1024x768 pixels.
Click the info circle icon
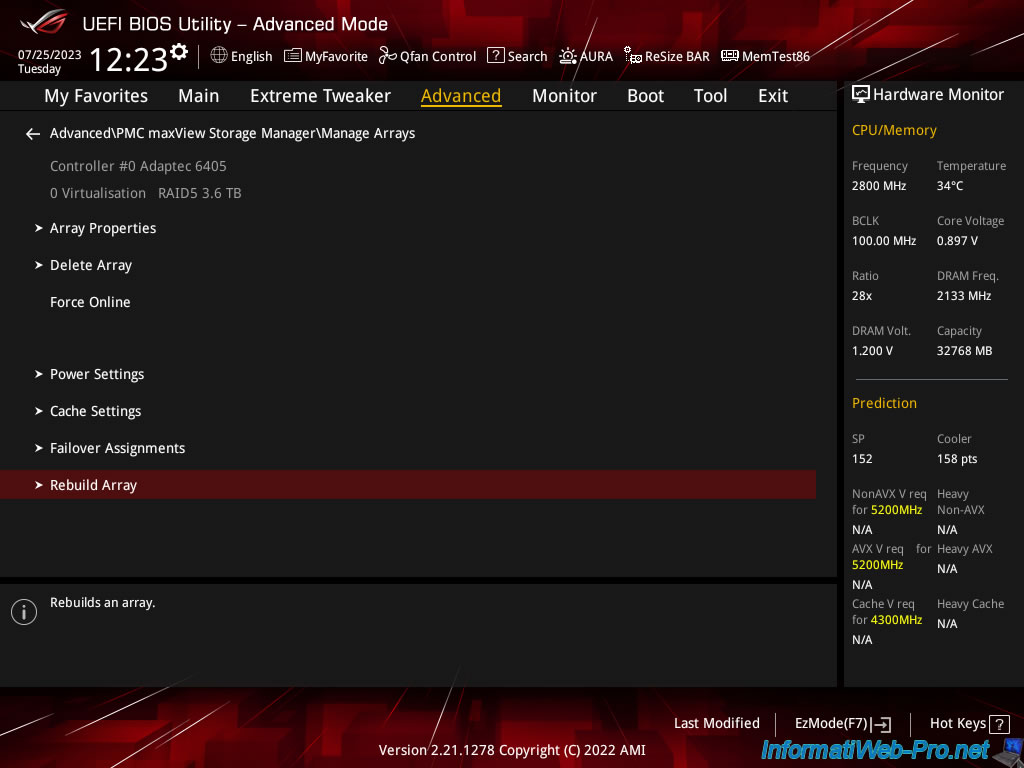point(24,612)
